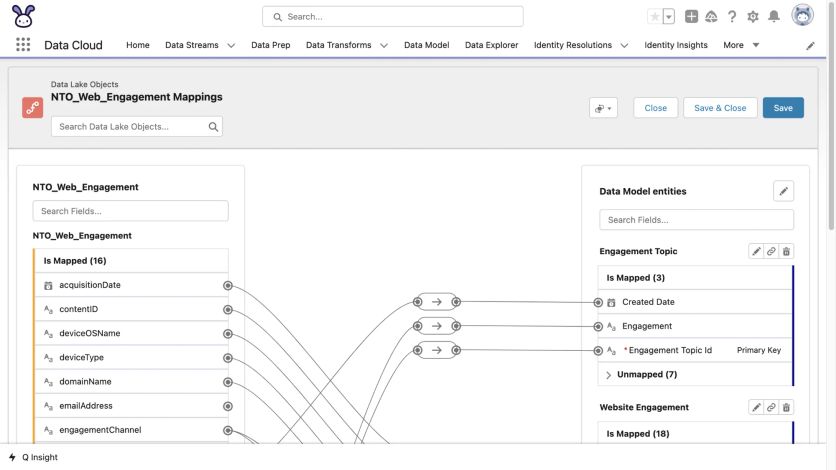Open the user profile avatar
Screen dimensions: 836x470
802,15
